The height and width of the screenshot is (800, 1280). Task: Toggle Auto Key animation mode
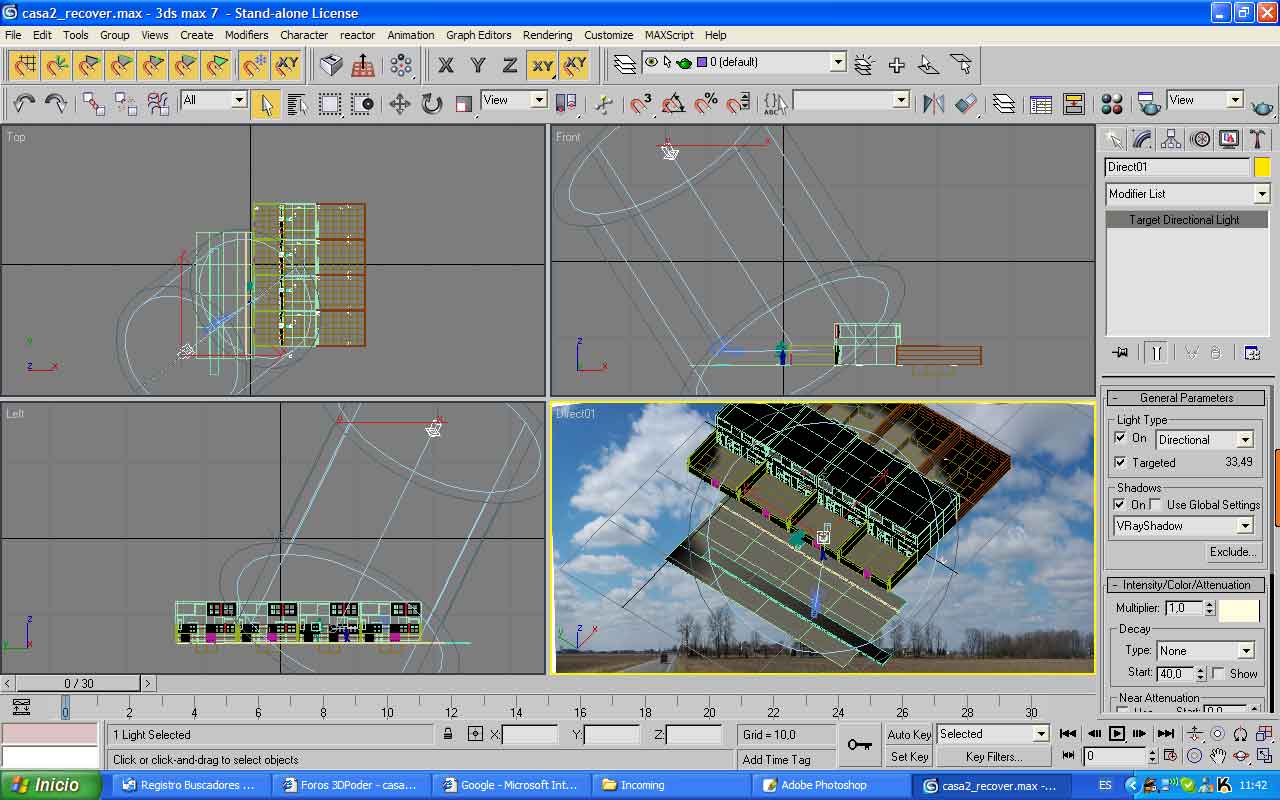(x=909, y=734)
